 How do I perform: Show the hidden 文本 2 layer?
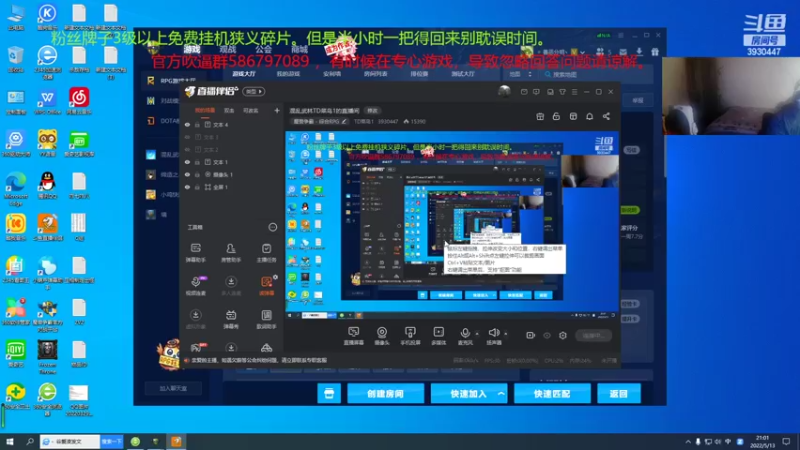tap(187, 149)
